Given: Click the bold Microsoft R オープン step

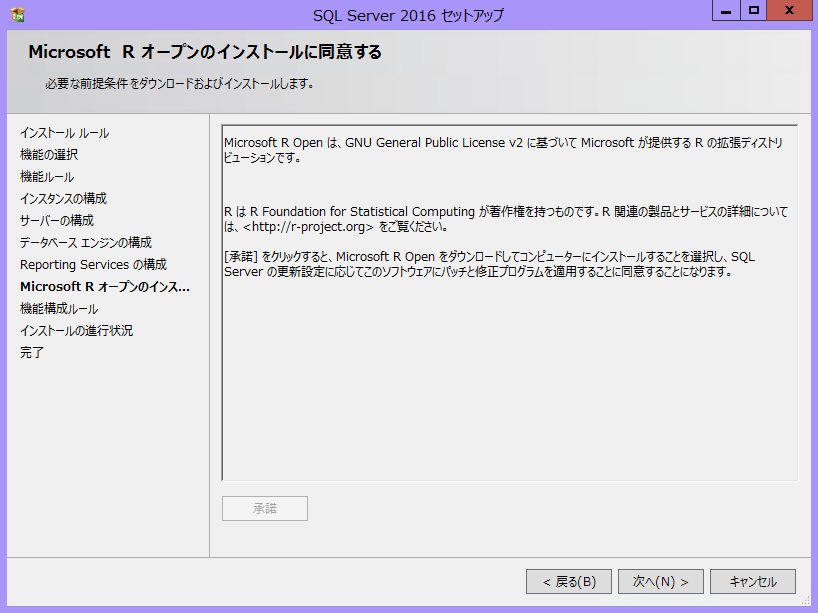Looking at the screenshot, I should click(105, 287).
